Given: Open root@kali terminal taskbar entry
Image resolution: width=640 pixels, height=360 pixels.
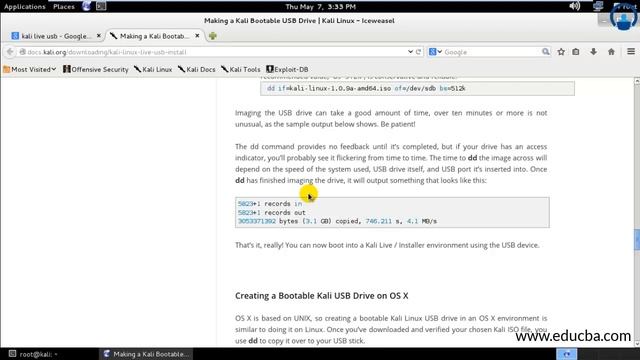Looking at the screenshot, I should [x=34, y=354].
